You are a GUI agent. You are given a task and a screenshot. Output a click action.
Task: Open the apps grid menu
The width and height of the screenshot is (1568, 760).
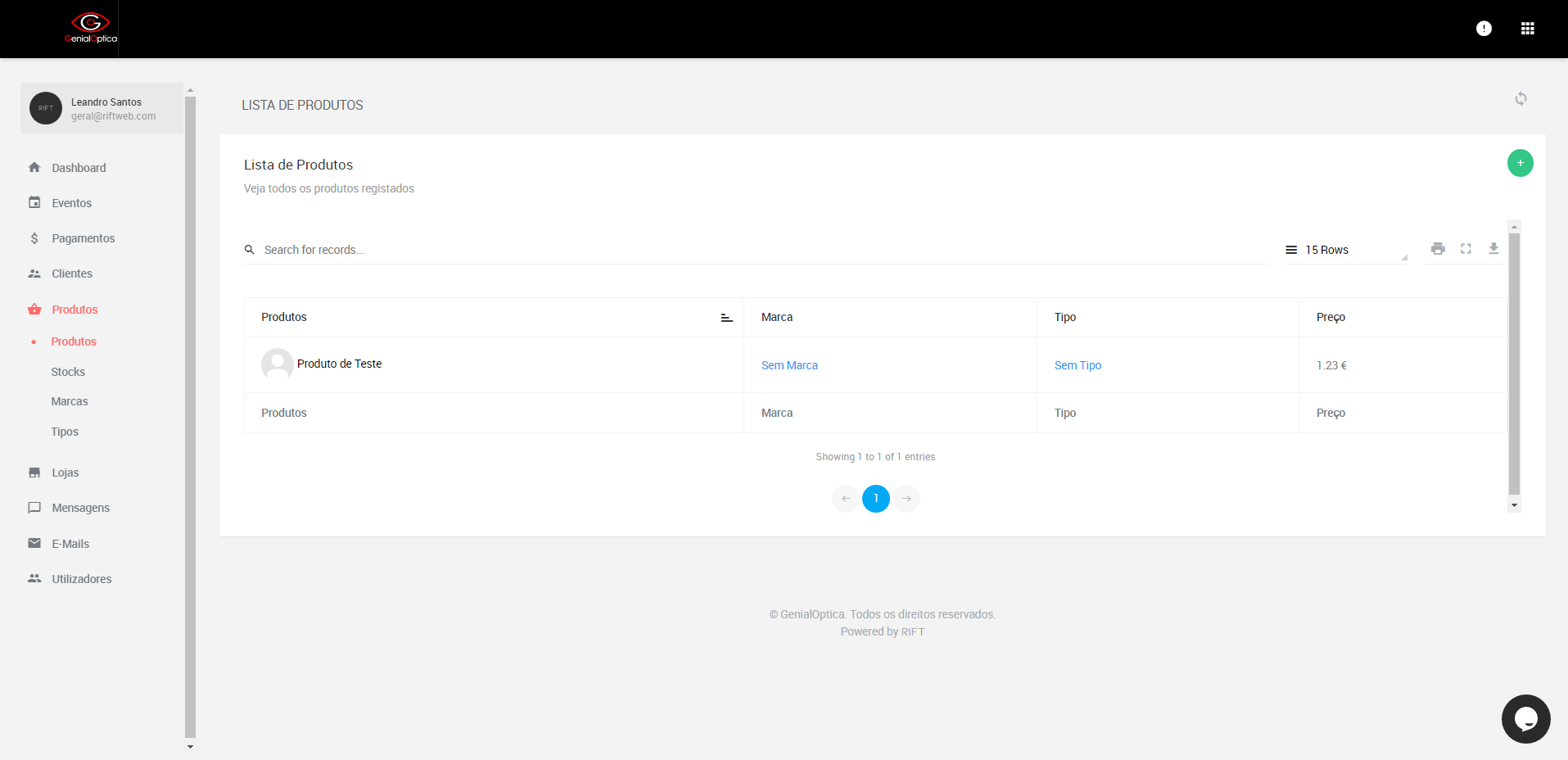[x=1527, y=29]
